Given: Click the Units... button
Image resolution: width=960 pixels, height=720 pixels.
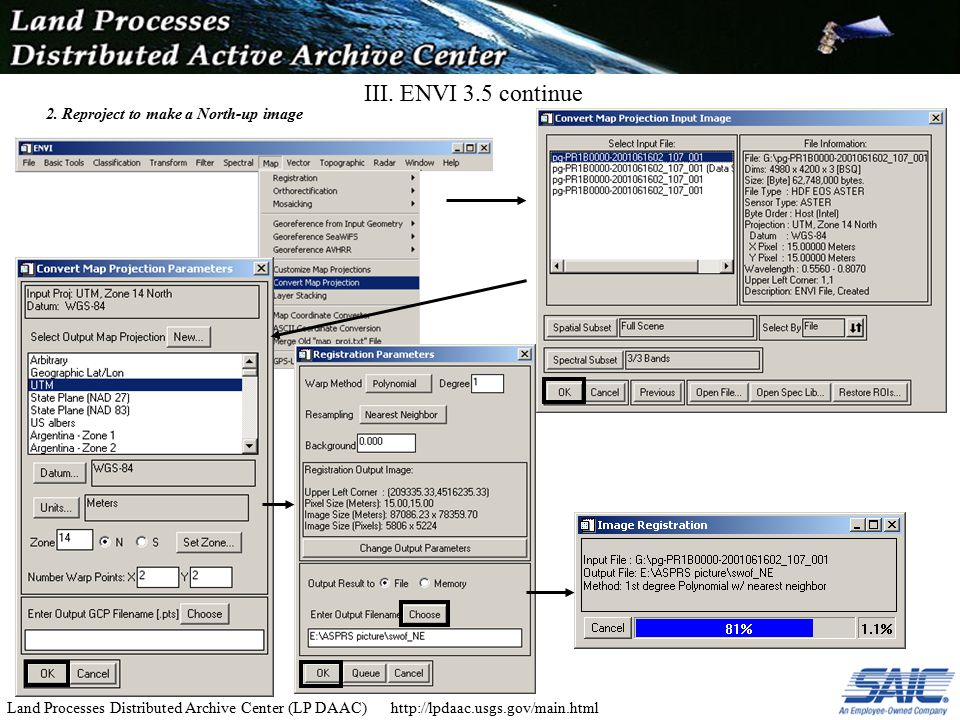Looking at the screenshot, I should point(56,508).
